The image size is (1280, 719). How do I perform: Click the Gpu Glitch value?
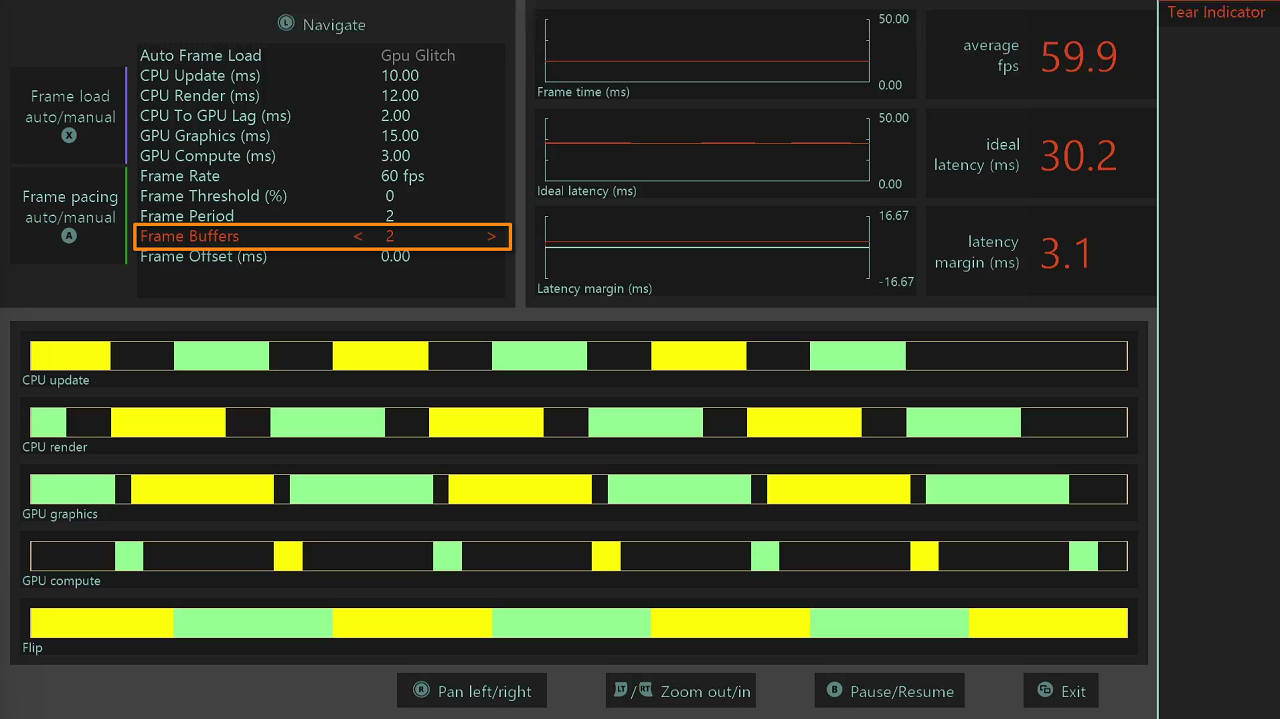click(418, 55)
